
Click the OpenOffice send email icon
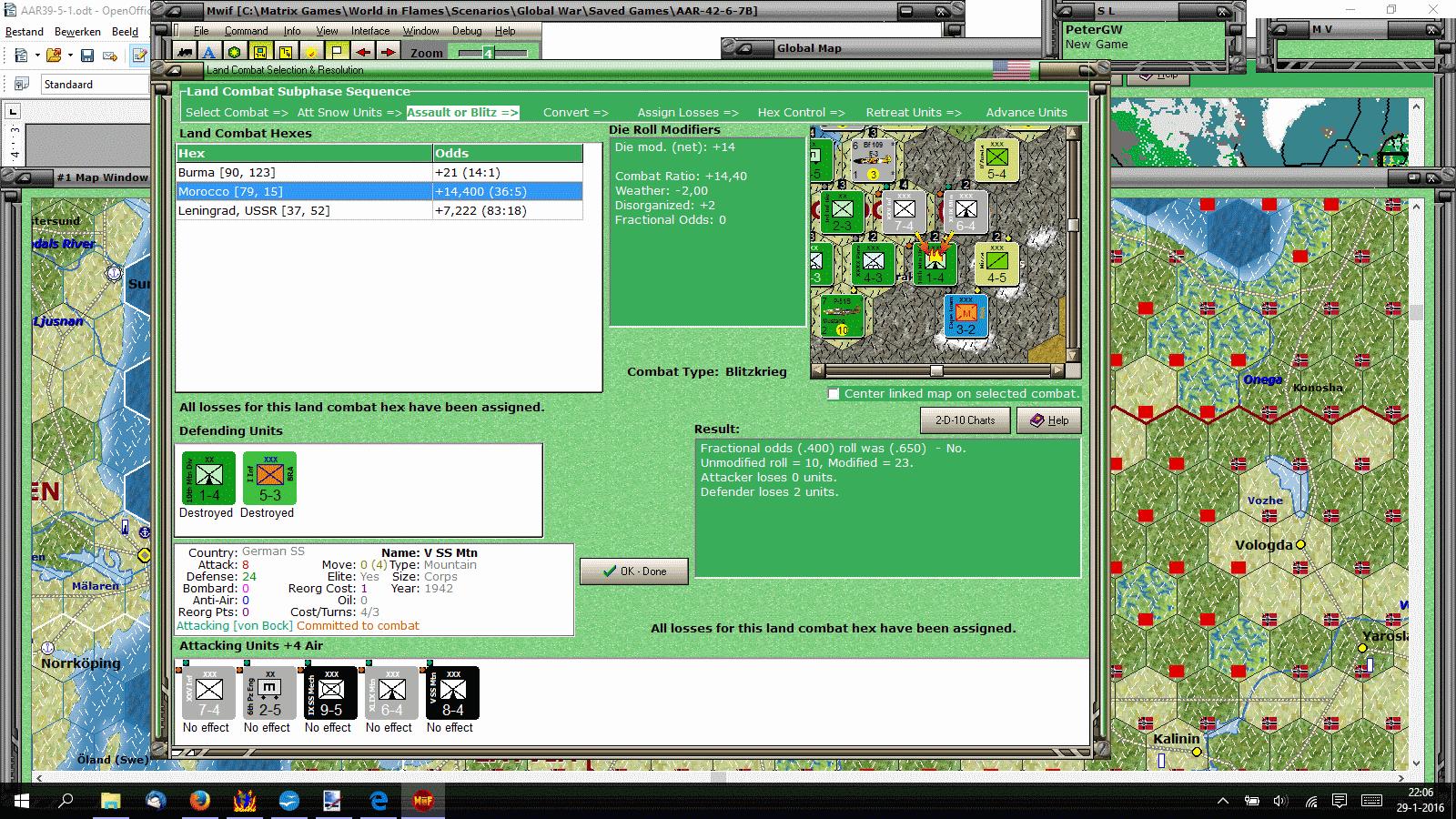point(110,56)
